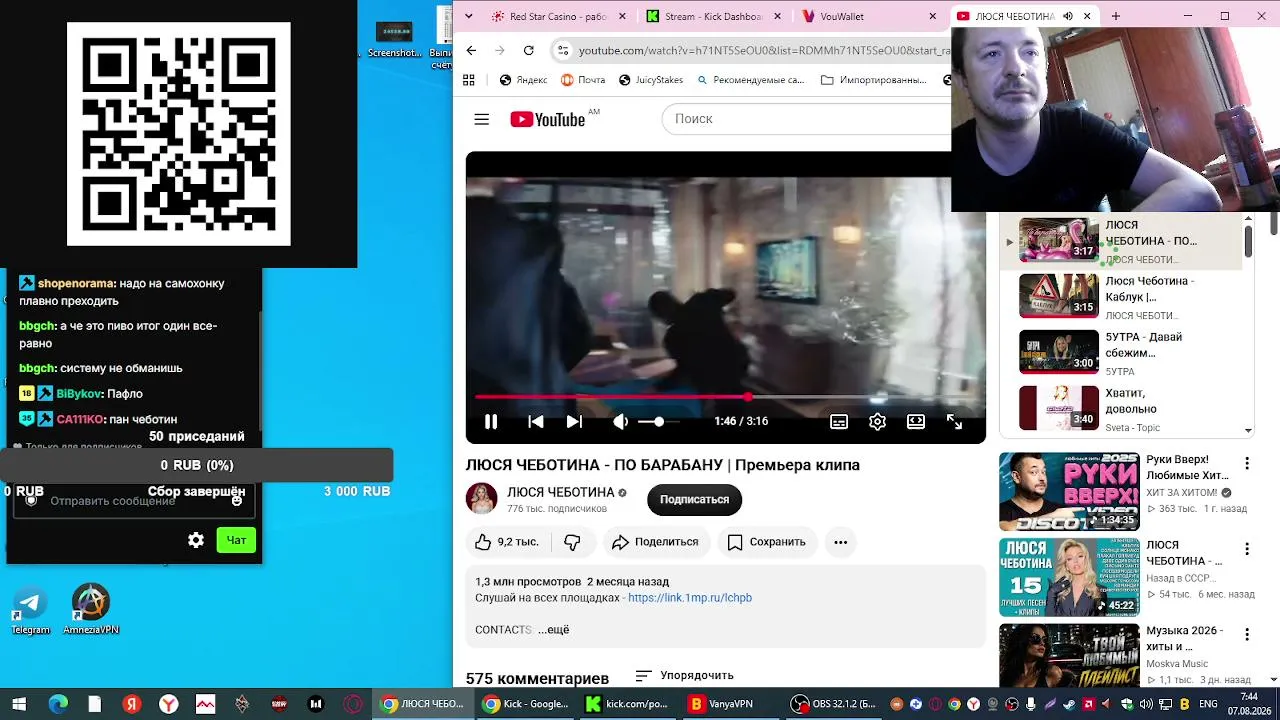Open the Chrome apps grid bookmark
The image size is (1280, 720).
point(468,80)
